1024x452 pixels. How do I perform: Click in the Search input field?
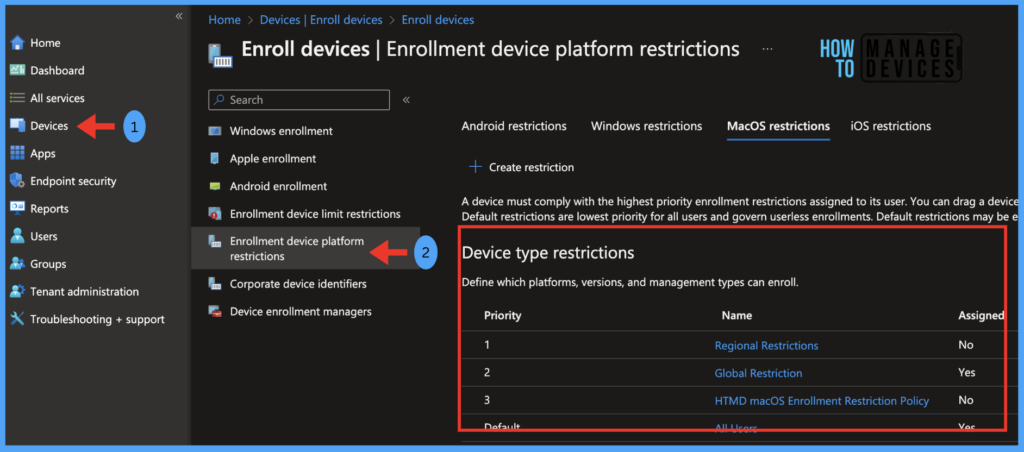pos(298,100)
